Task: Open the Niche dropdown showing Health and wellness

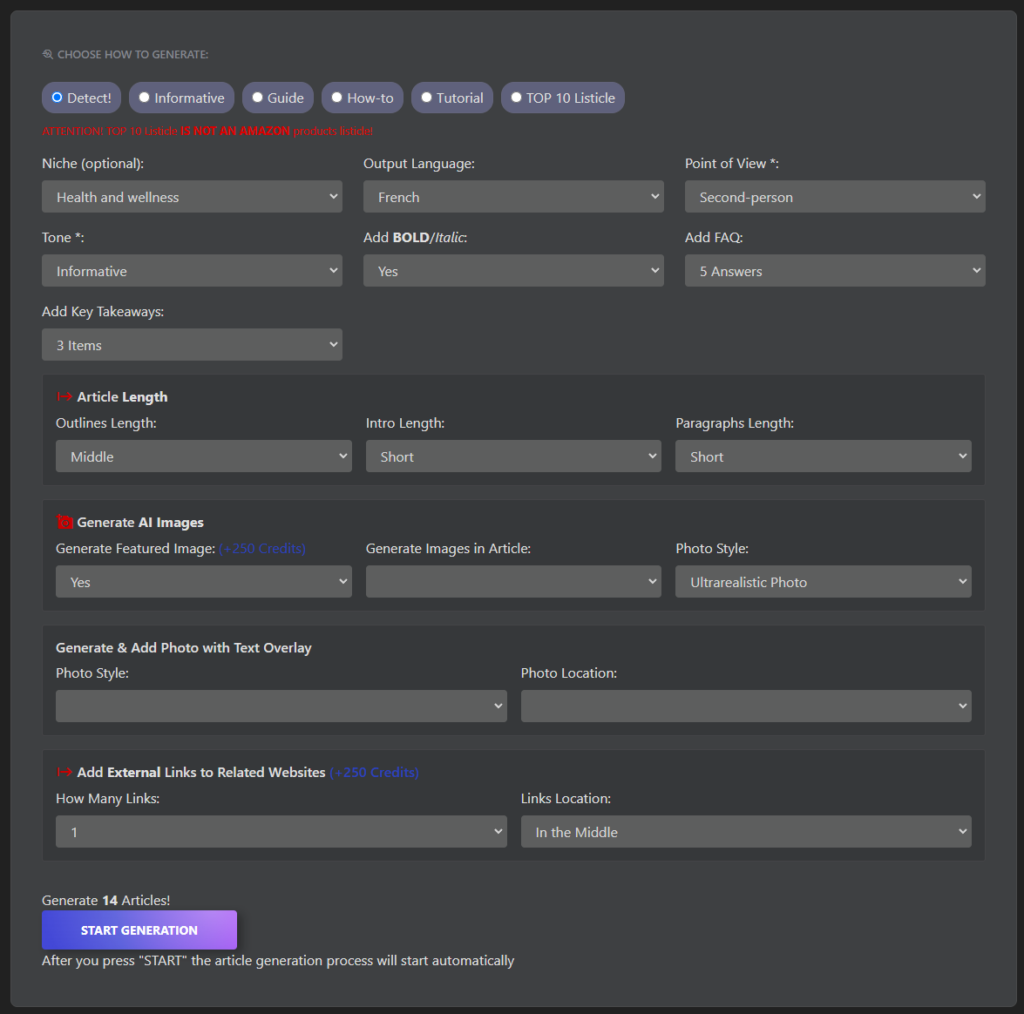Action: (192, 197)
